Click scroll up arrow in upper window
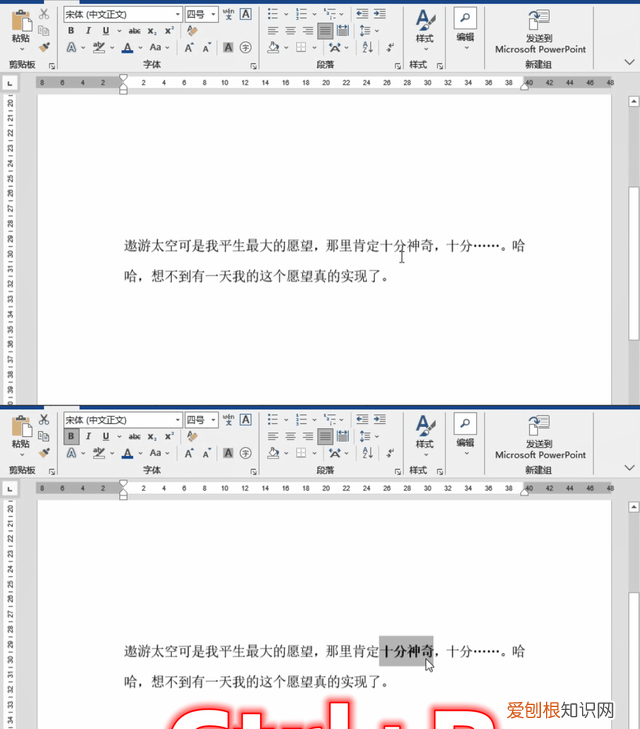 [633, 101]
